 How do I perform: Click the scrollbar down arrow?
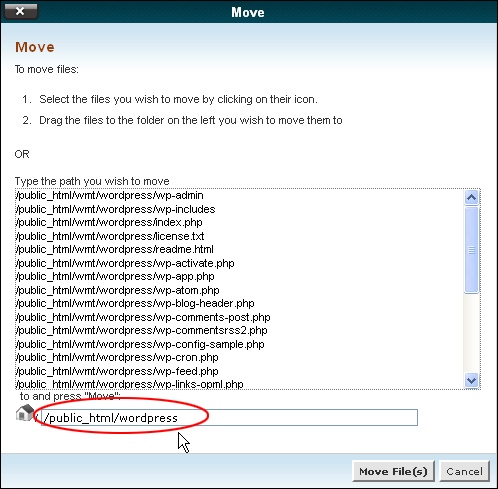(x=471, y=380)
